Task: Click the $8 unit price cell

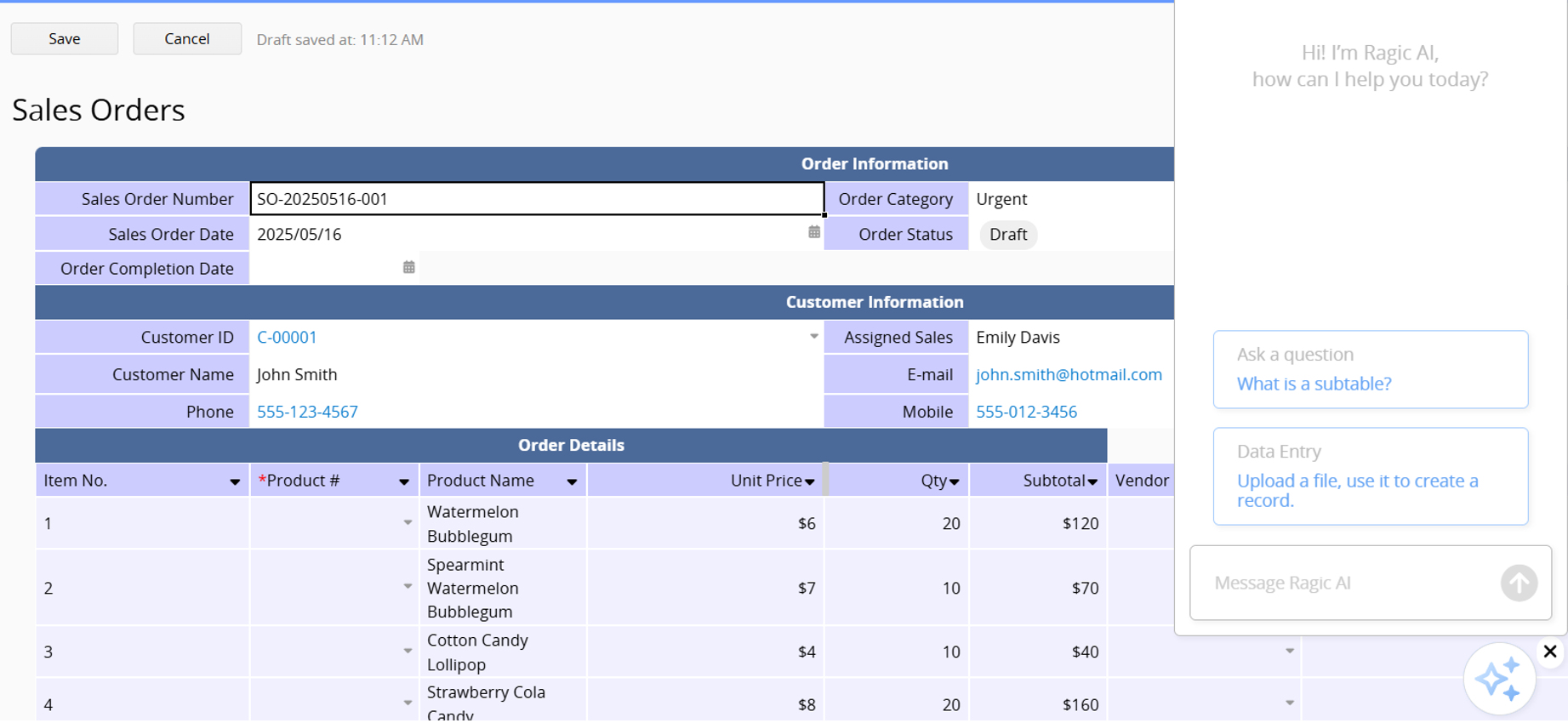Action: point(706,701)
